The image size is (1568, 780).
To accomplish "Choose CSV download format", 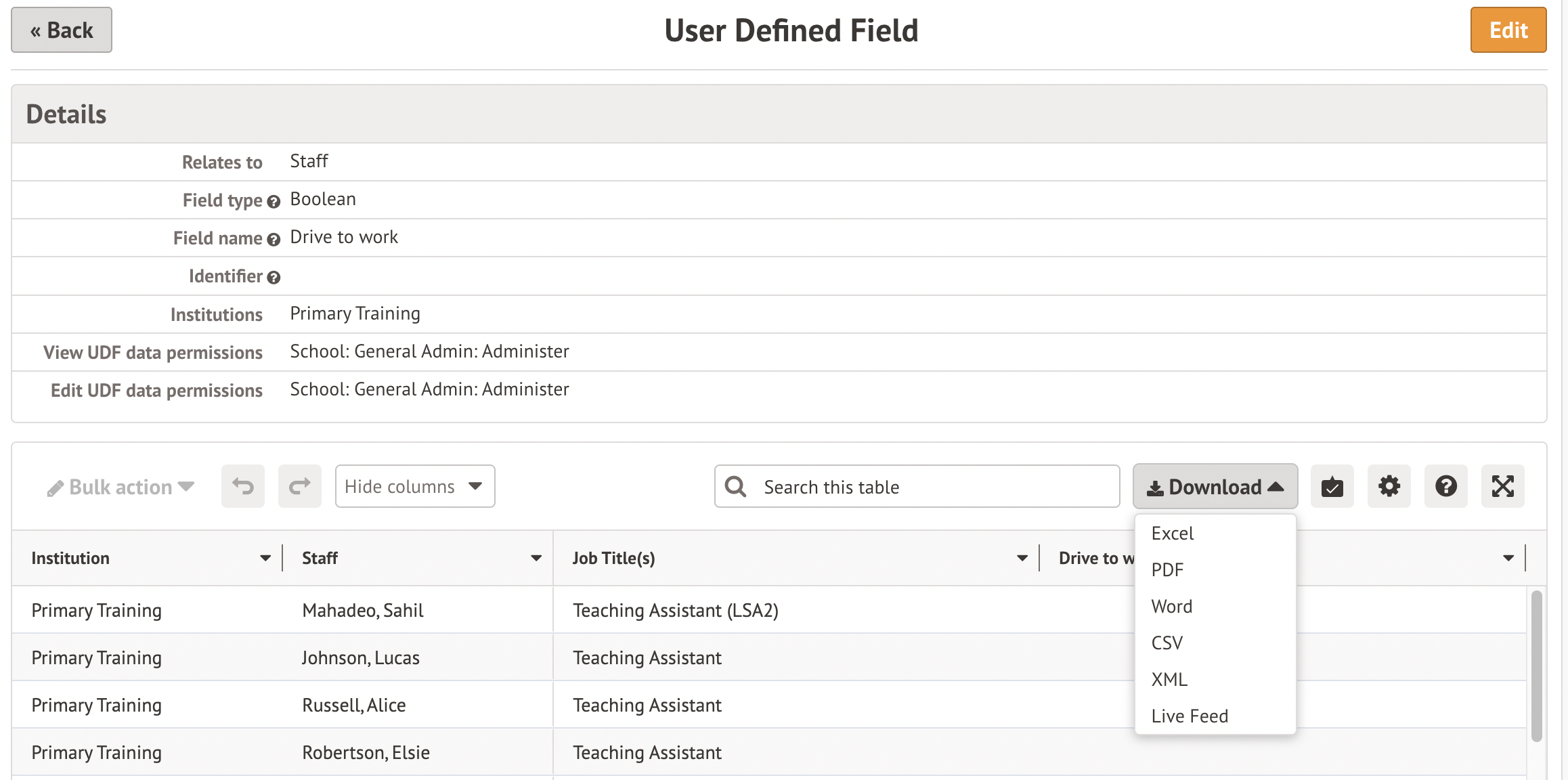I will (1167, 643).
